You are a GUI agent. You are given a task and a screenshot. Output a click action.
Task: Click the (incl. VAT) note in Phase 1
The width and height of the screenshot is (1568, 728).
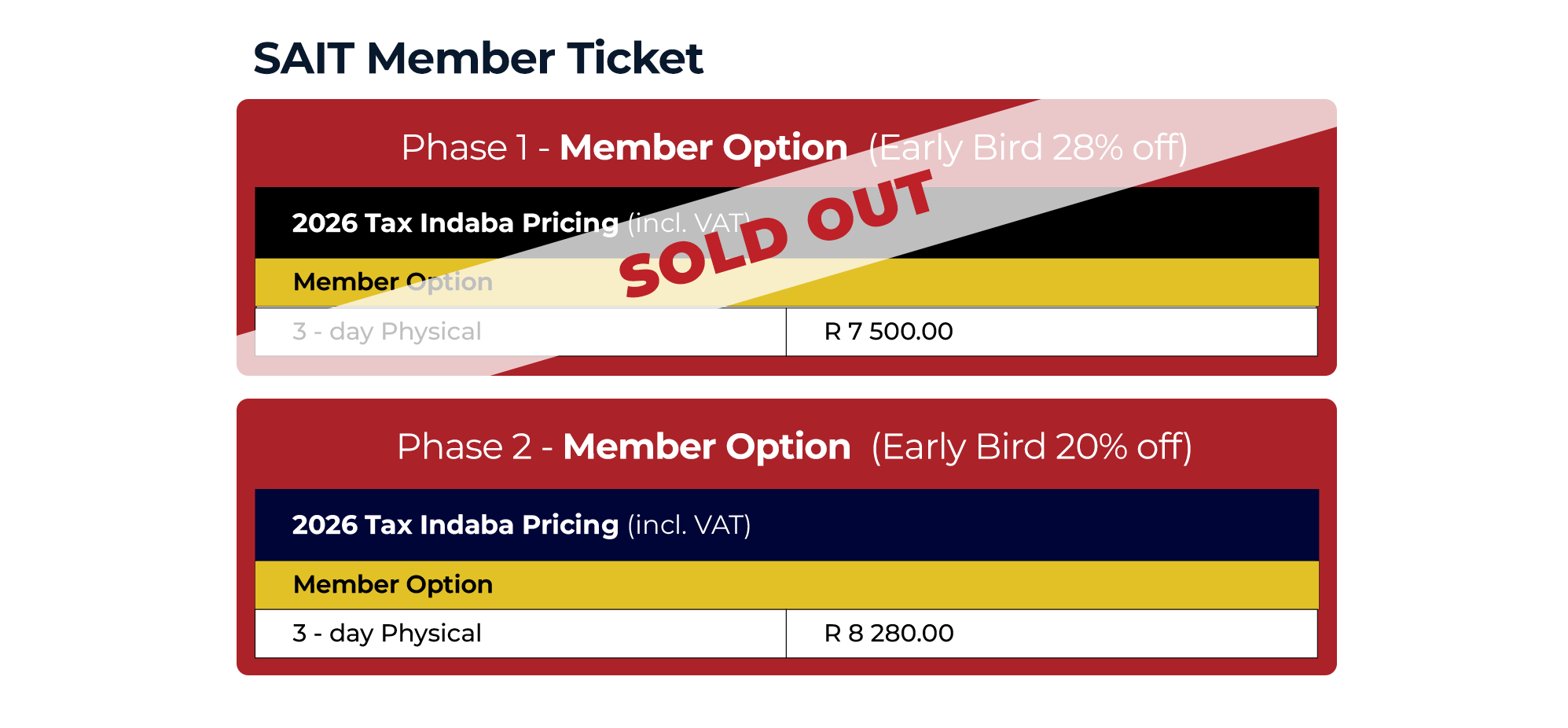(689, 223)
